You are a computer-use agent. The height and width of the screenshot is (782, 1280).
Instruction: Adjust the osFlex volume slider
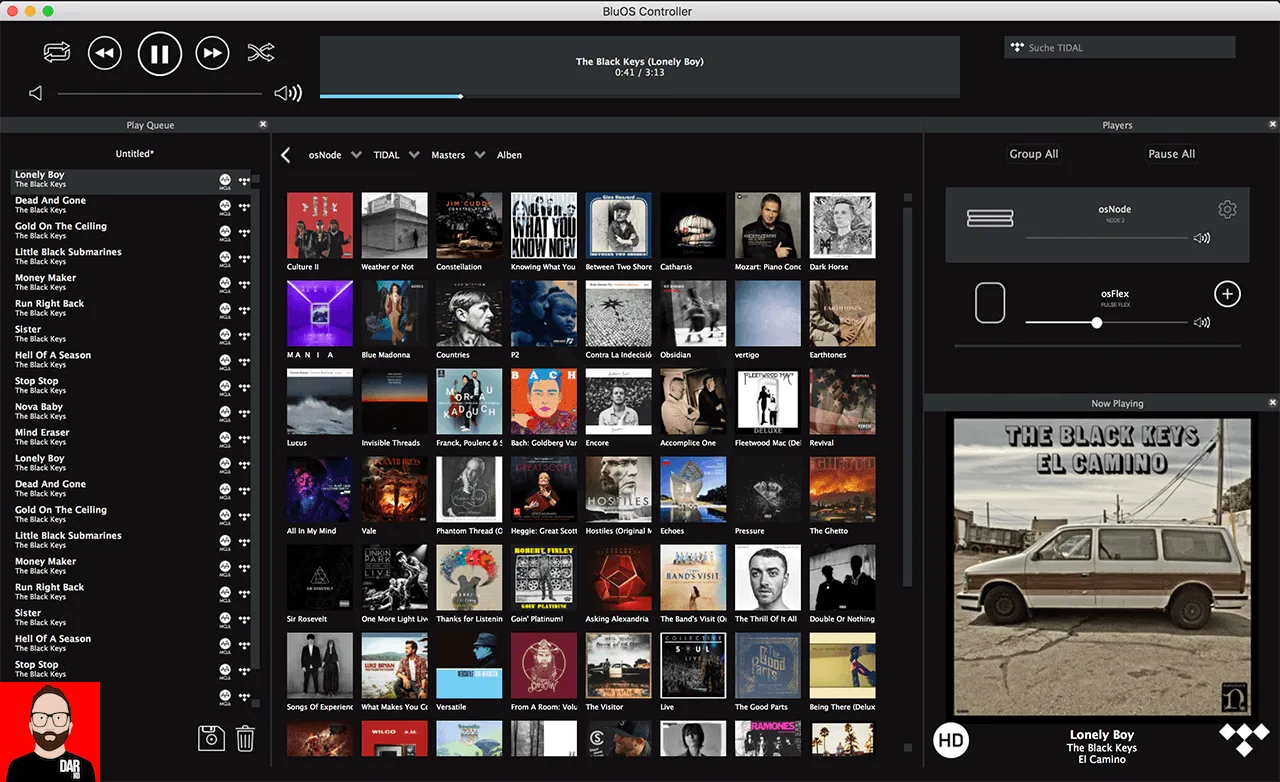pyautogui.click(x=1107, y=323)
